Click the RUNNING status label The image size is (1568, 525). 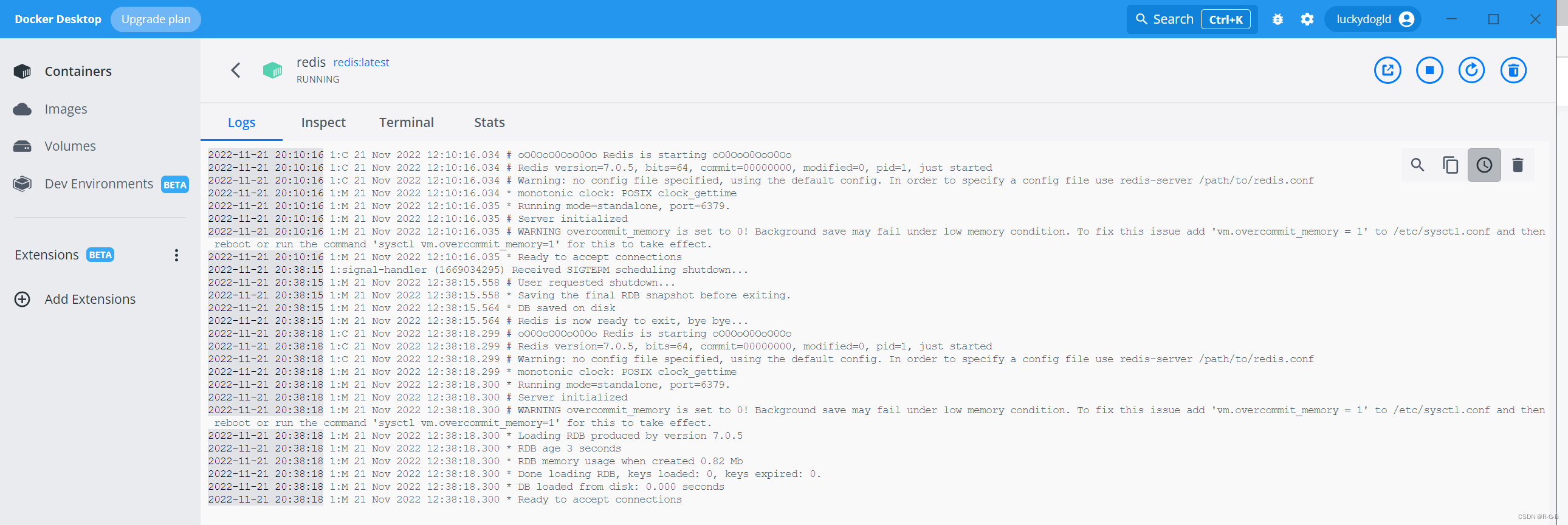(318, 79)
